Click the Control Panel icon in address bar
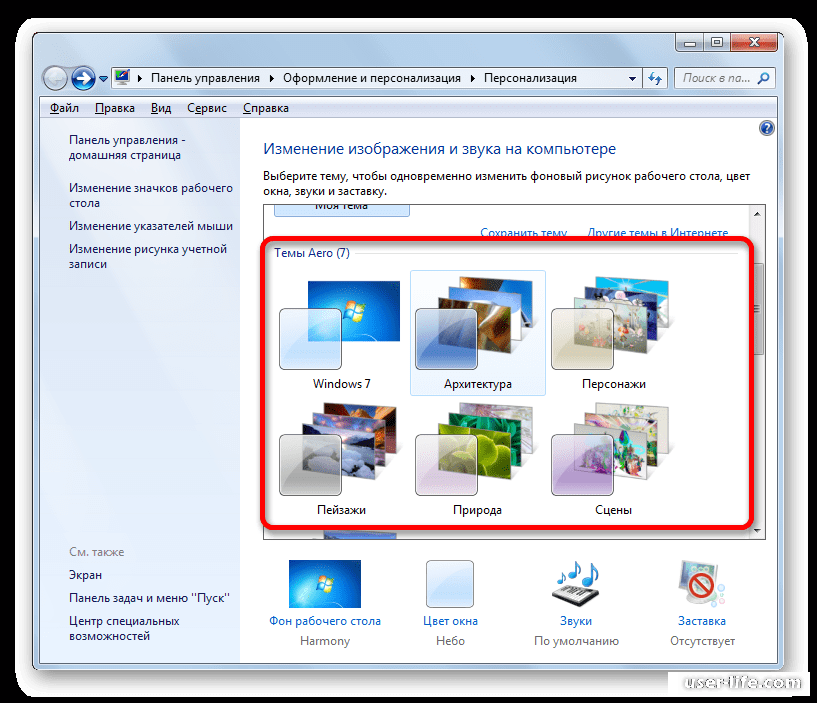The image size is (817, 703). tap(122, 77)
